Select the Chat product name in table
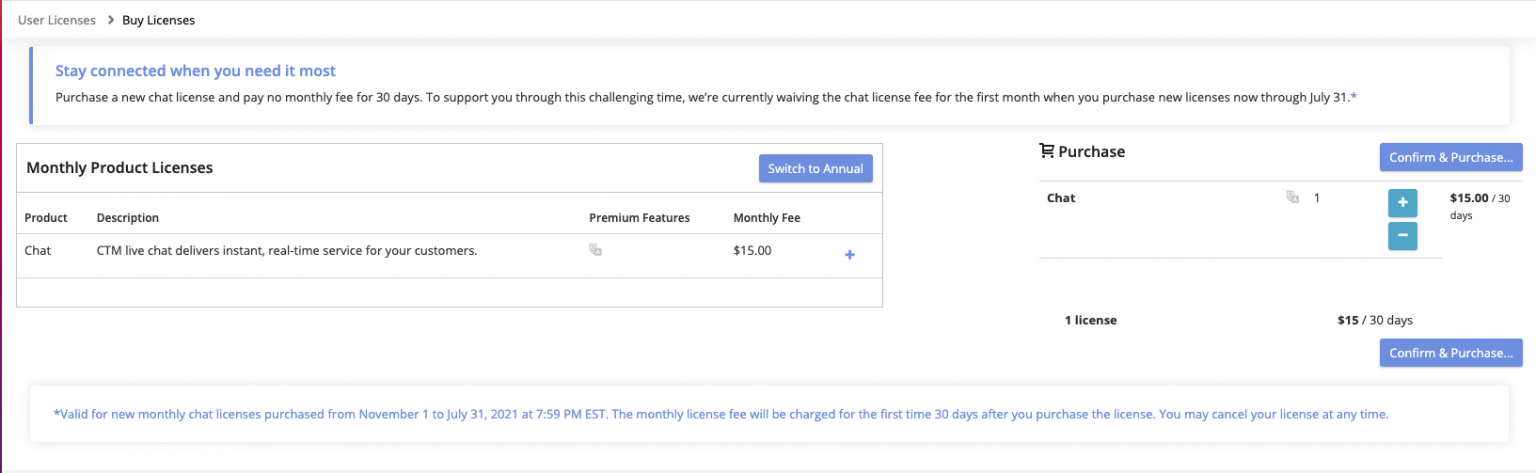The width and height of the screenshot is (1536, 473). pos(38,251)
